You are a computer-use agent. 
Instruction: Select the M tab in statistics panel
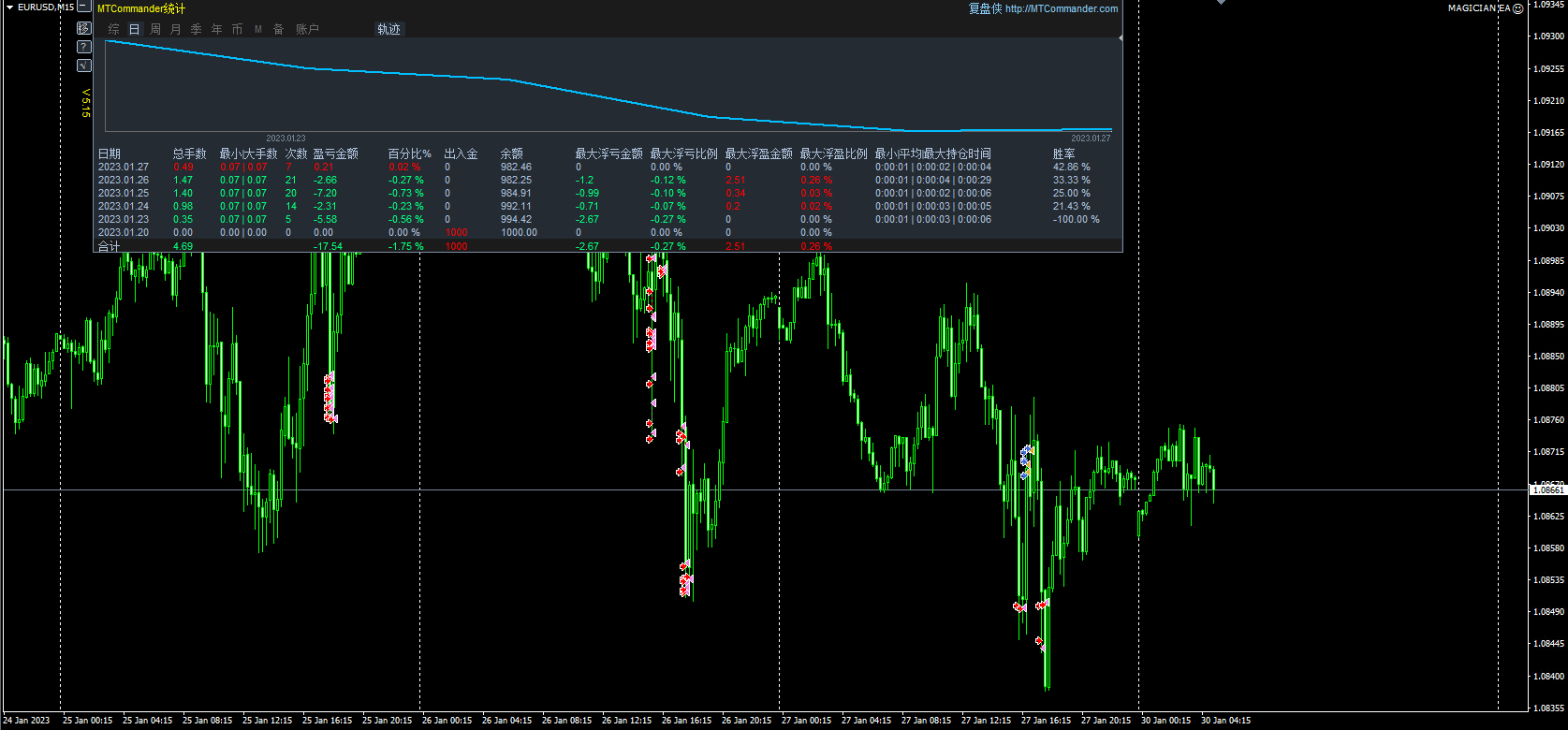[258, 29]
